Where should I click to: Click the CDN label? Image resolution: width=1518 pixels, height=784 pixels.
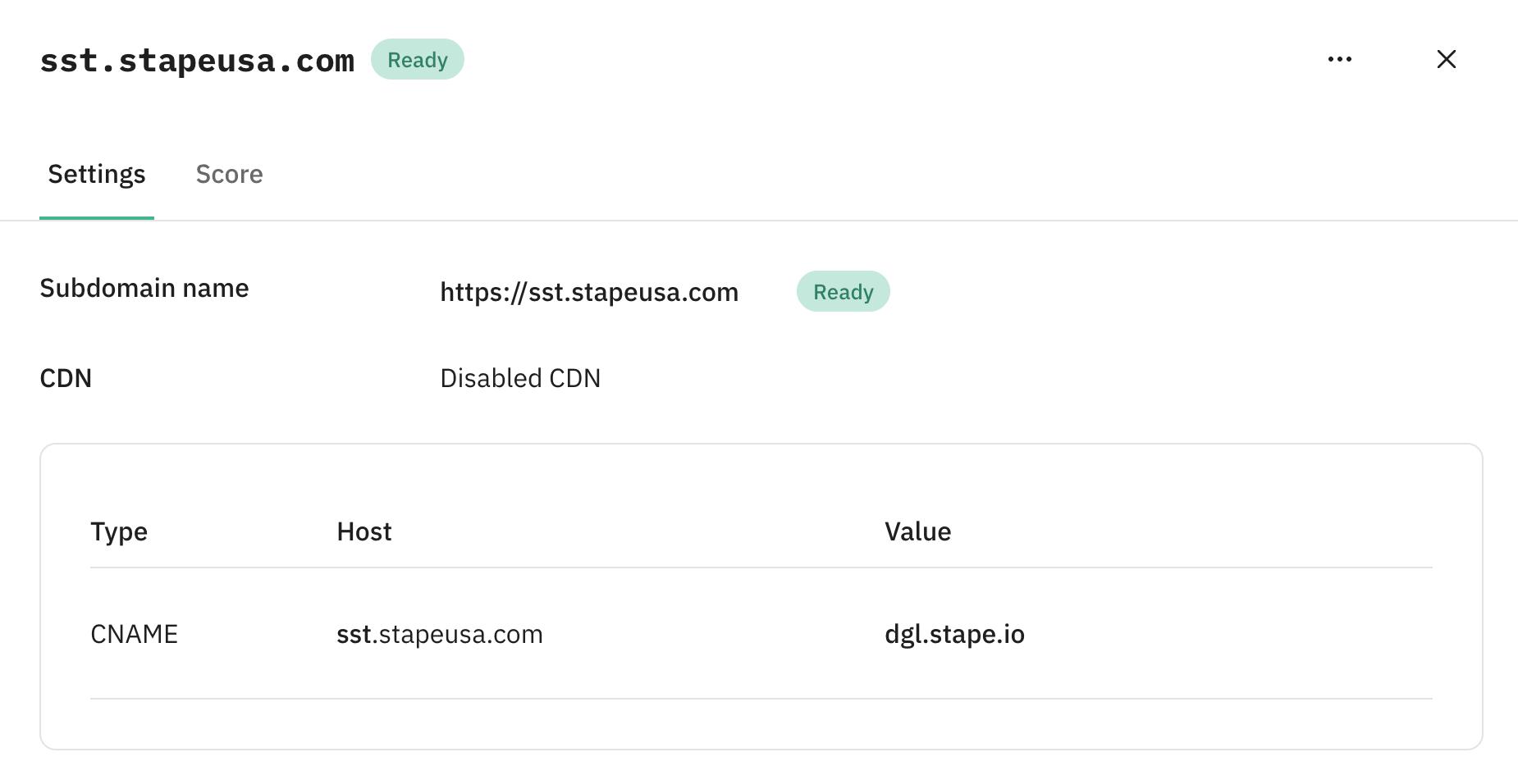tap(66, 378)
